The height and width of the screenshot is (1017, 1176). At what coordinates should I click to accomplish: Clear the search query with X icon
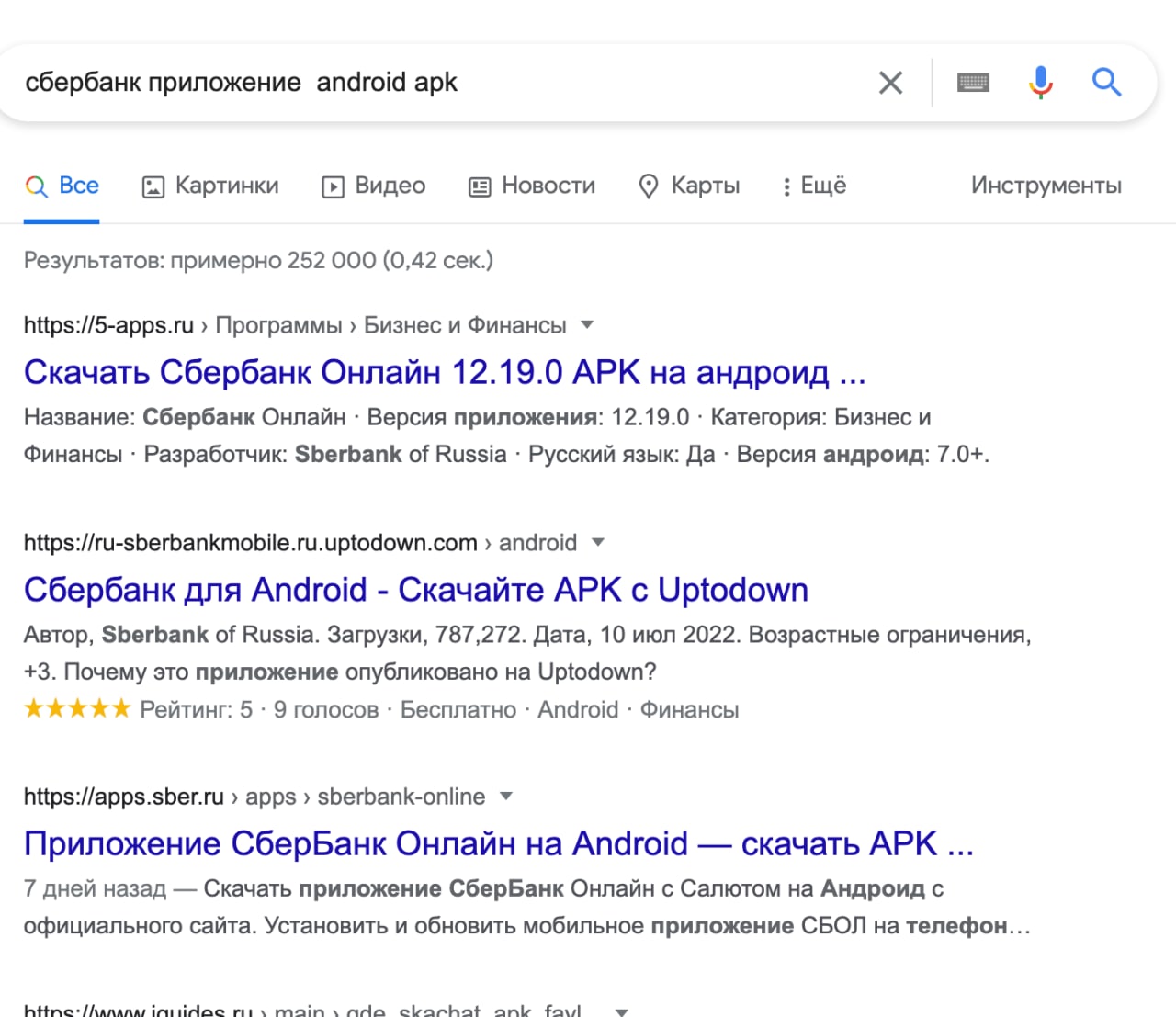pyautogui.click(x=890, y=83)
